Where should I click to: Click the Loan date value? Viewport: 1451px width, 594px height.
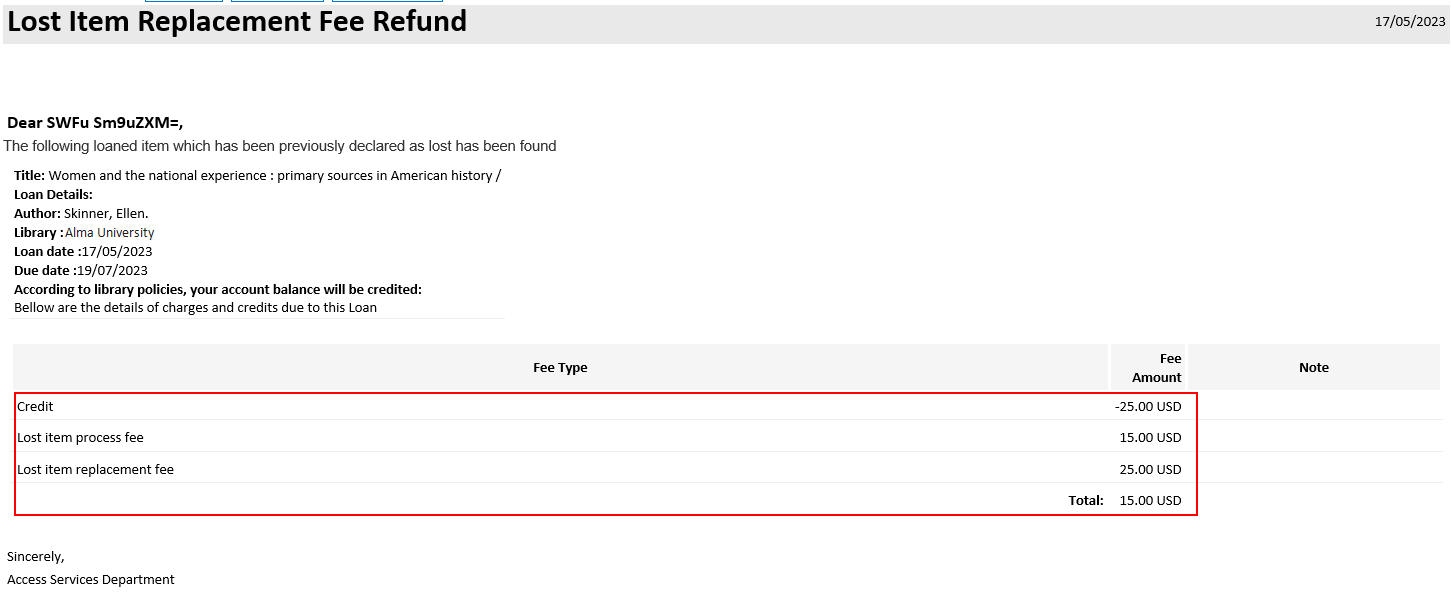(117, 252)
